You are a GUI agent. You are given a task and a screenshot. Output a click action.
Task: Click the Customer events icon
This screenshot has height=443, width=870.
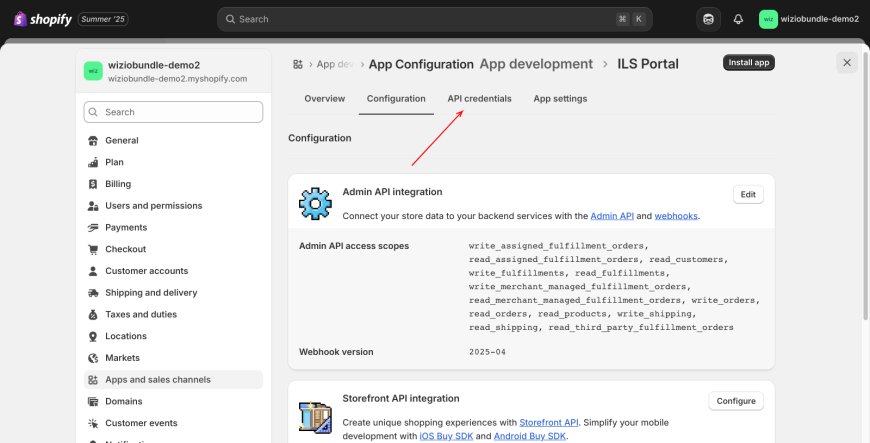pos(93,423)
